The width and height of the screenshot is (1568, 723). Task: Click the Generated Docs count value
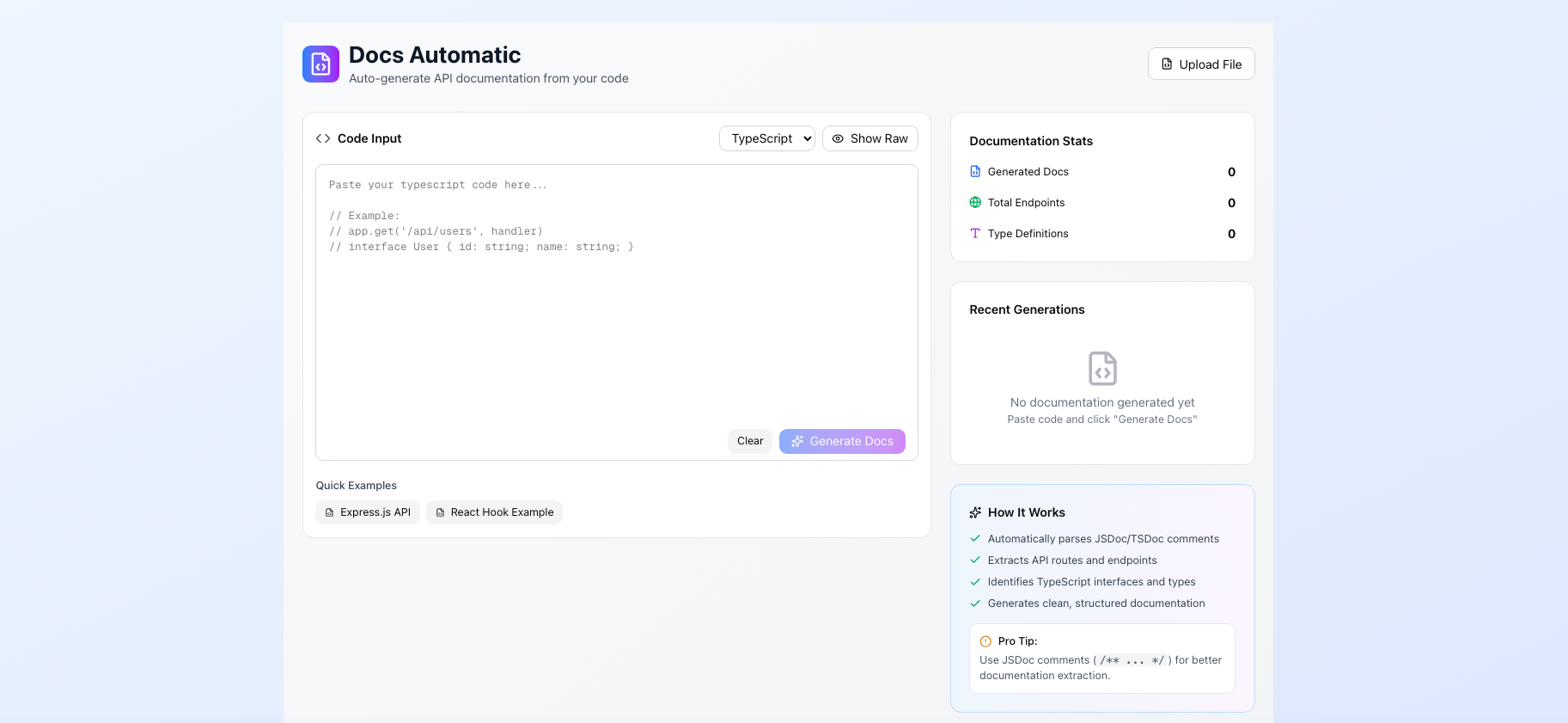1231,172
